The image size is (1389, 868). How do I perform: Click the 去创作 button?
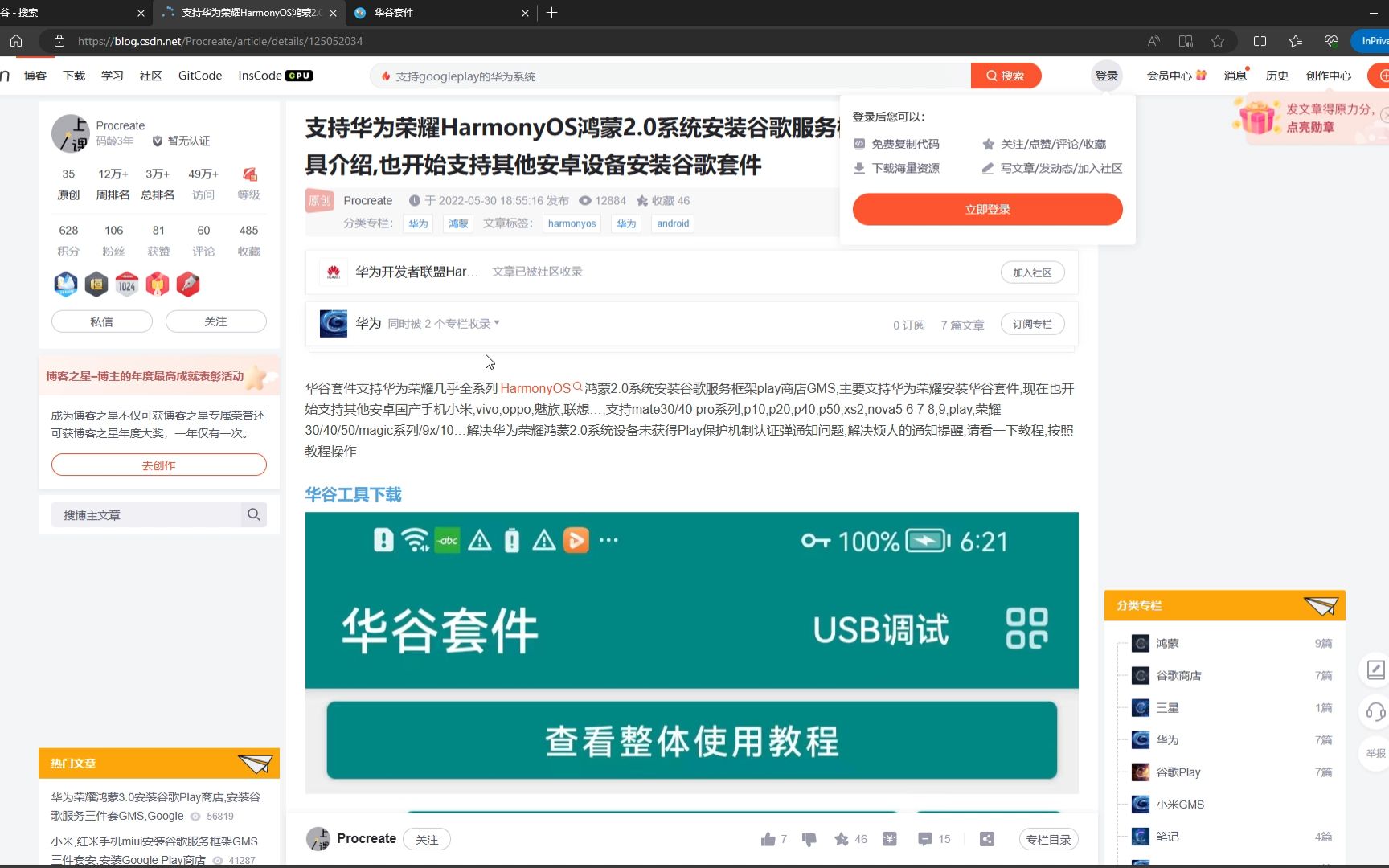point(158,465)
